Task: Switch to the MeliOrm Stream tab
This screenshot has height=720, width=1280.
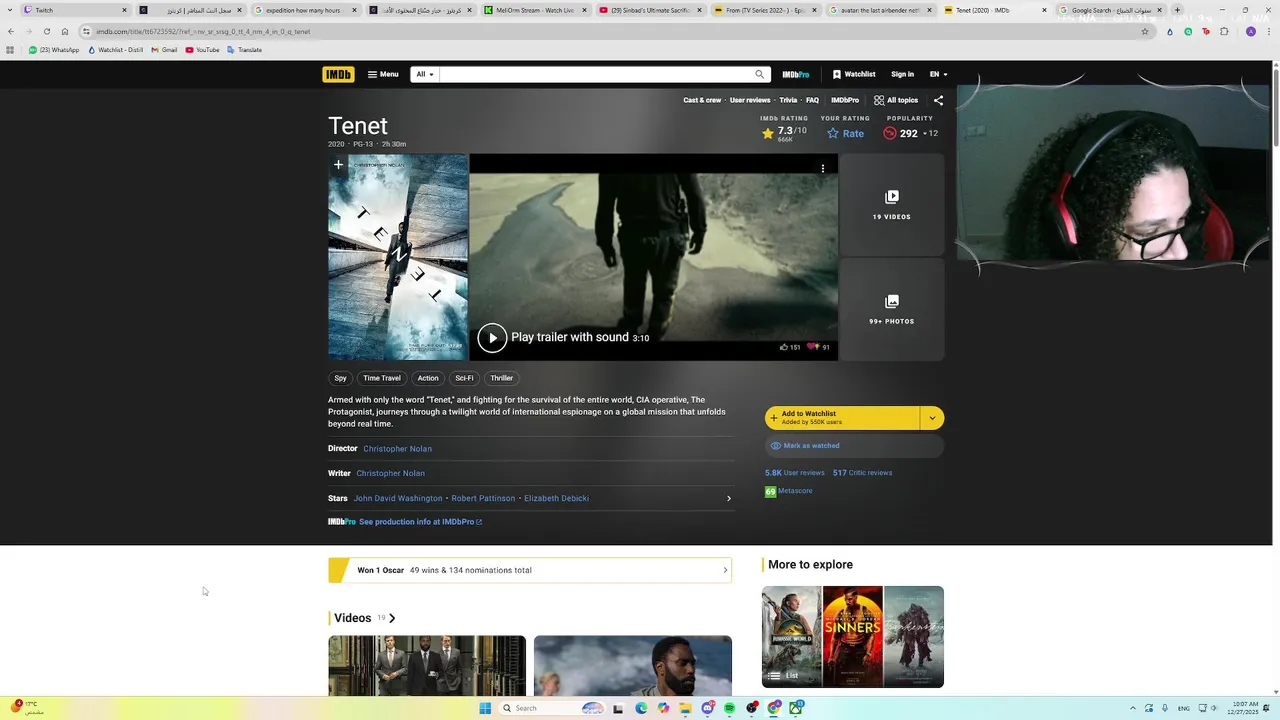Action: [536, 10]
